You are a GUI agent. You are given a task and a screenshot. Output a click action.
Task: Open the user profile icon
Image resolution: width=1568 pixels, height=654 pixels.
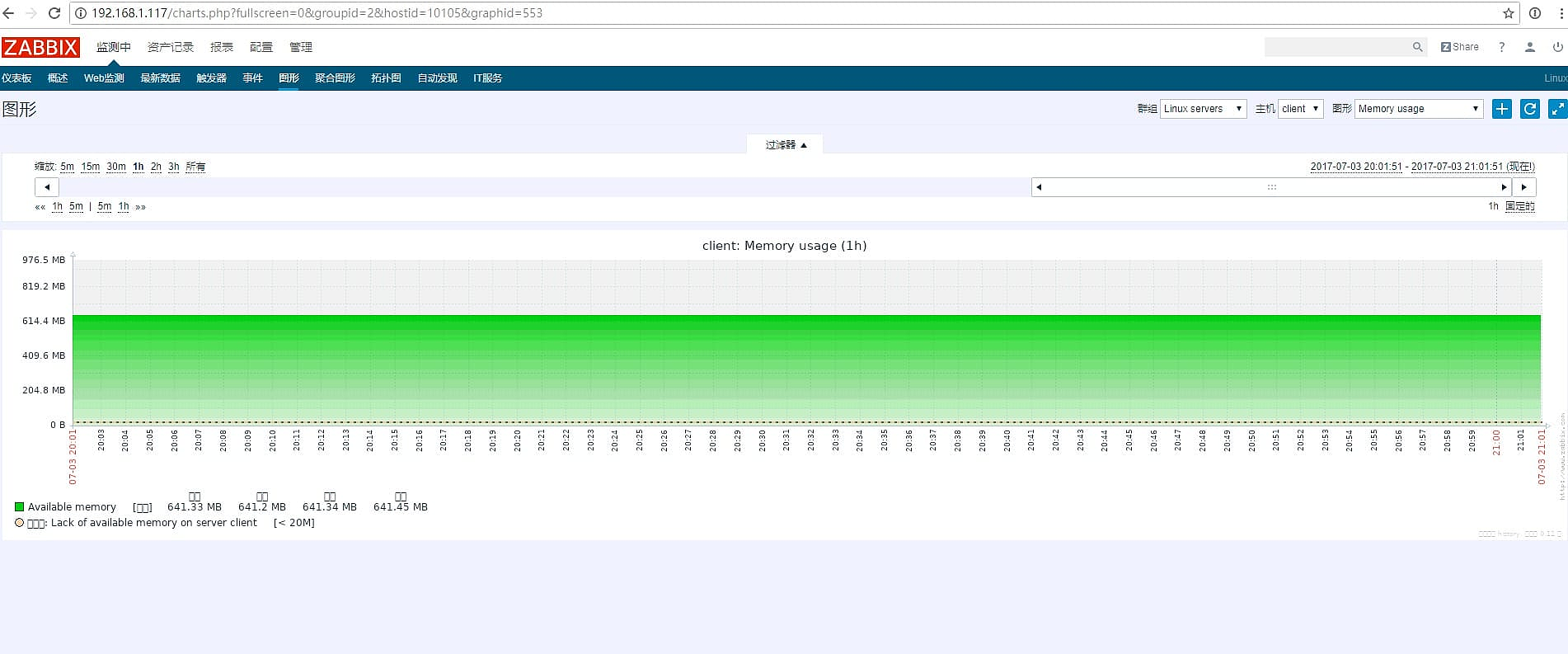click(x=1529, y=47)
